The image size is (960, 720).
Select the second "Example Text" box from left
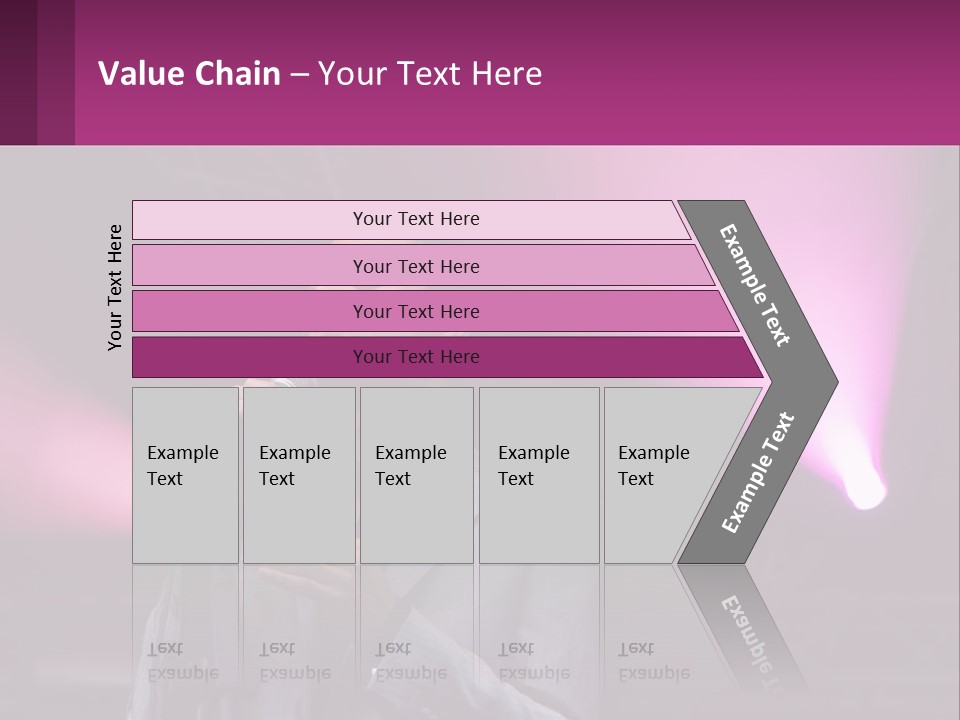tap(298, 475)
